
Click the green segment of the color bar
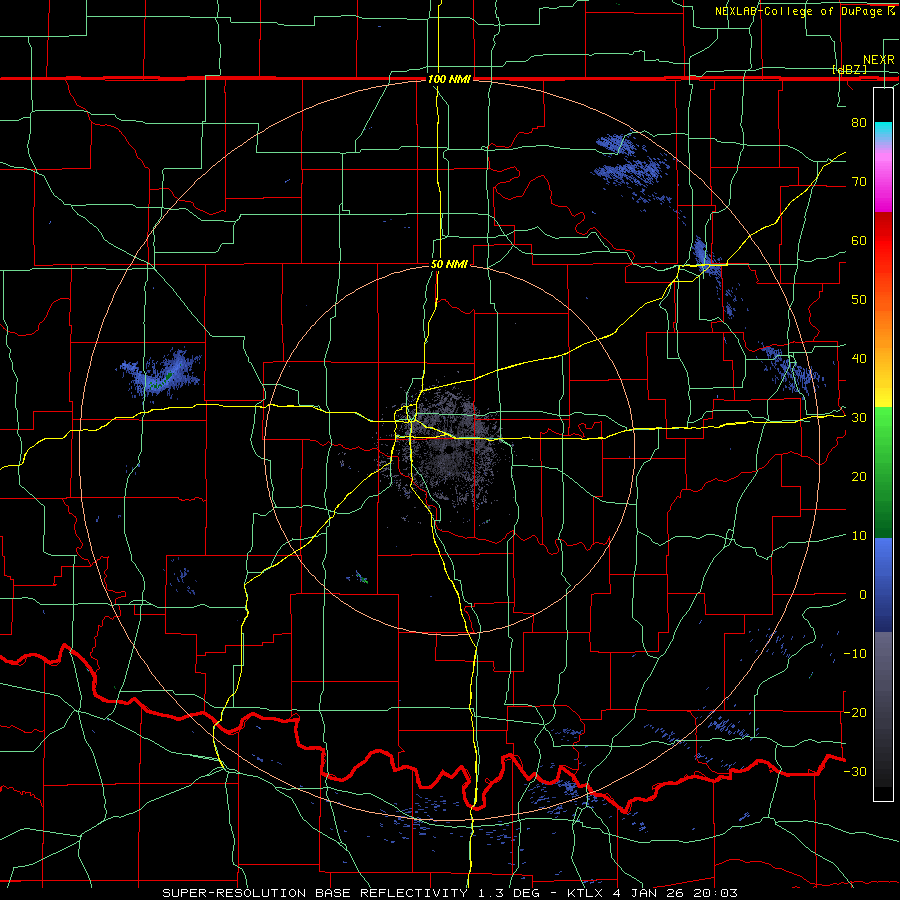pyautogui.click(x=883, y=472)
